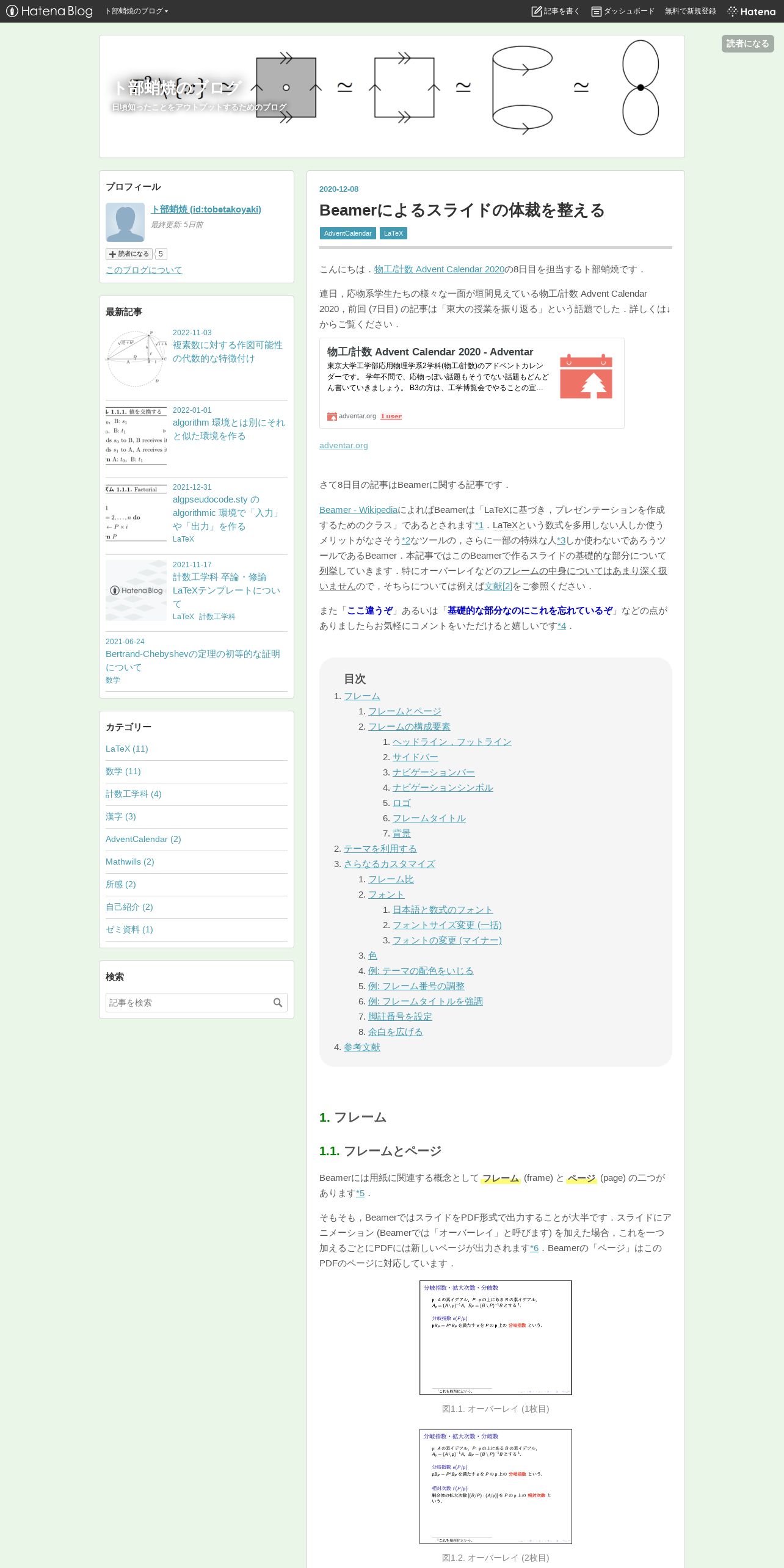The image size is (784, 1568).
Task: Jump to ヘッドライン，フットライン section
Action: [x=452, y=742]
